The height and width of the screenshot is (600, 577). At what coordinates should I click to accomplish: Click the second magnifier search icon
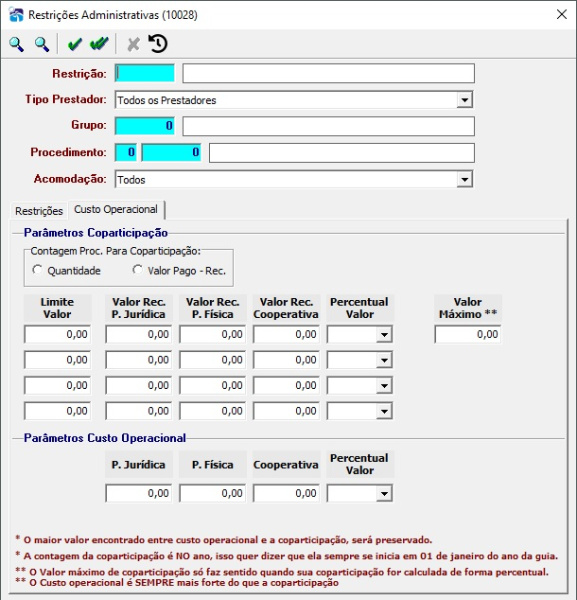pos(42,44)
